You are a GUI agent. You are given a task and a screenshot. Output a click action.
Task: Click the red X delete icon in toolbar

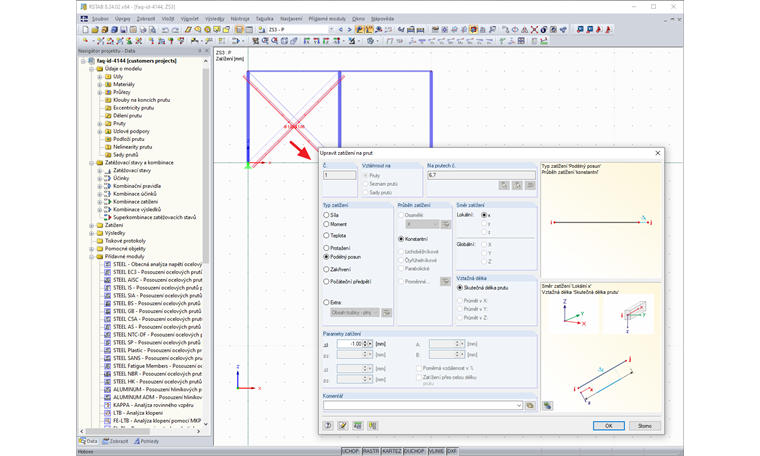(534, 30)
